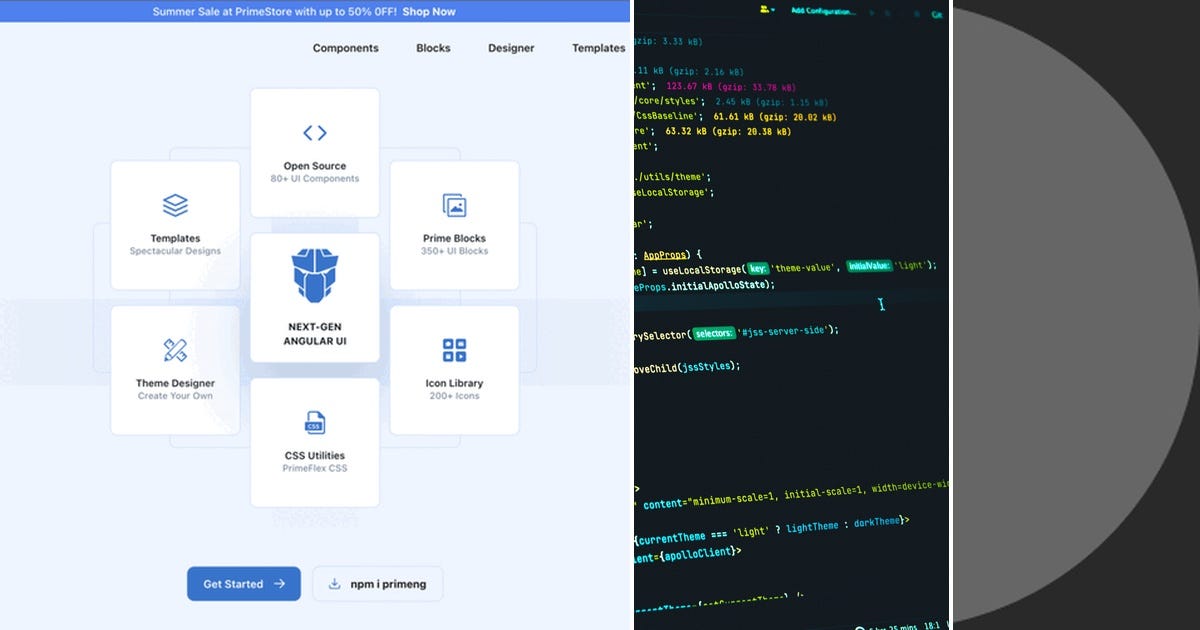Switch to the Designer nav tab
This screenshot has width=1200, height=630.
point(511,47)
